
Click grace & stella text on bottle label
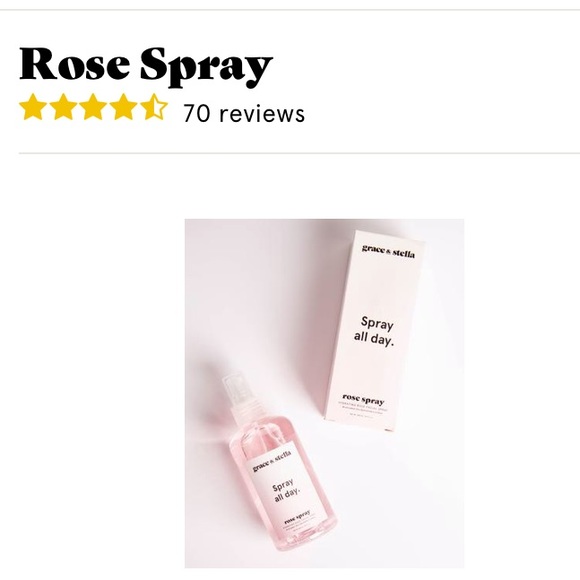point(272,461)
